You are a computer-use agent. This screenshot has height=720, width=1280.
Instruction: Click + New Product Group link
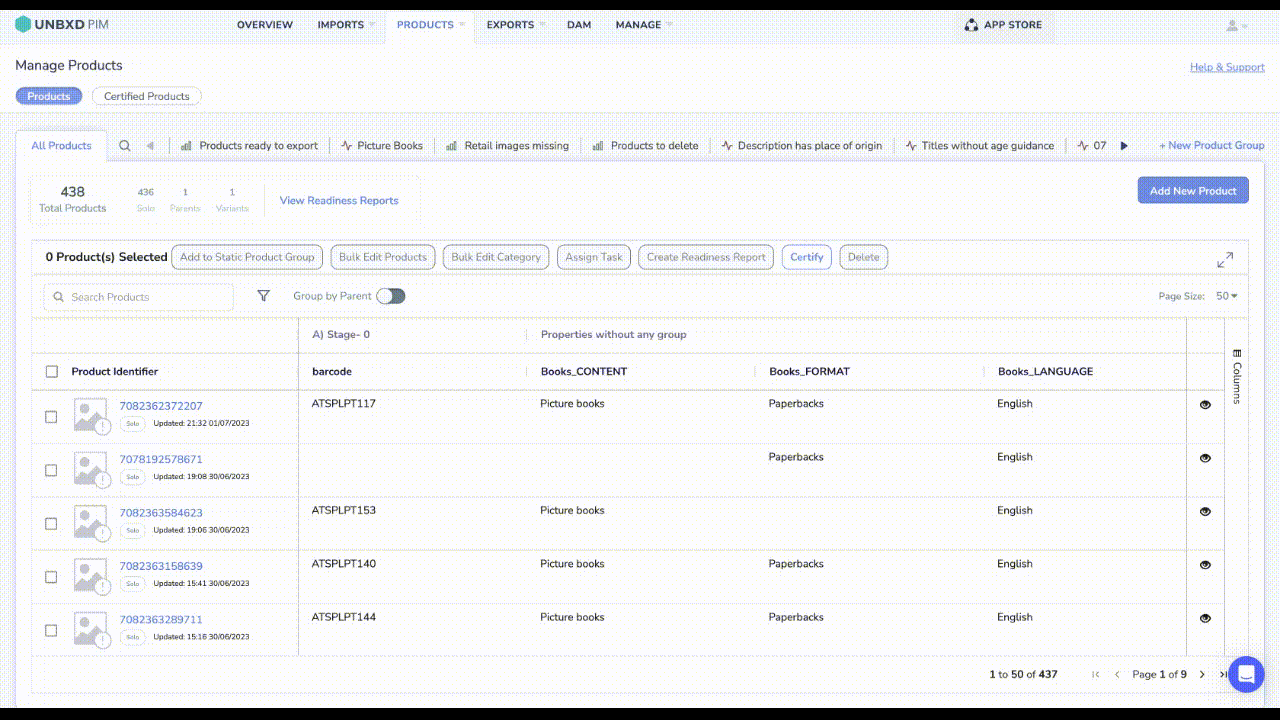pos(1211,145)
